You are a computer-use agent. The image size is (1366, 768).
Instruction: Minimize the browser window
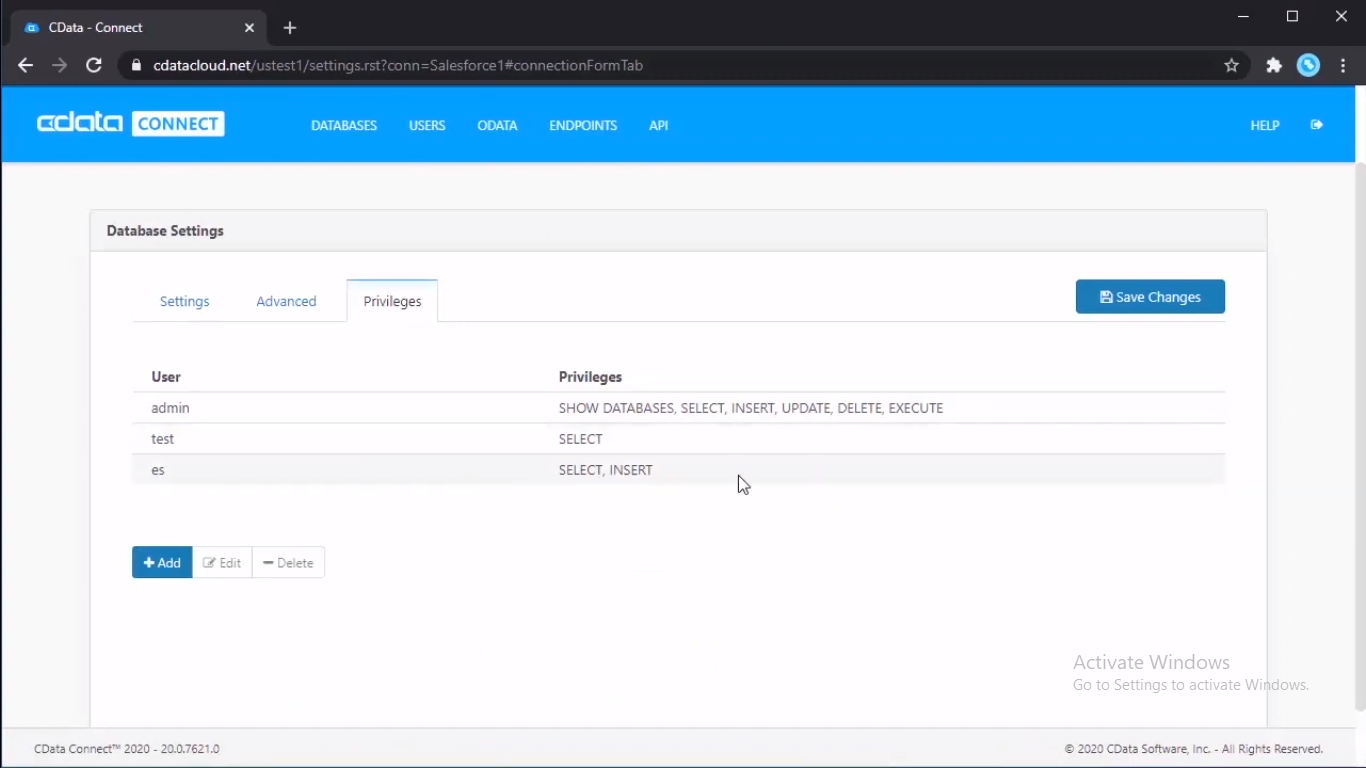click(1243, 17)
